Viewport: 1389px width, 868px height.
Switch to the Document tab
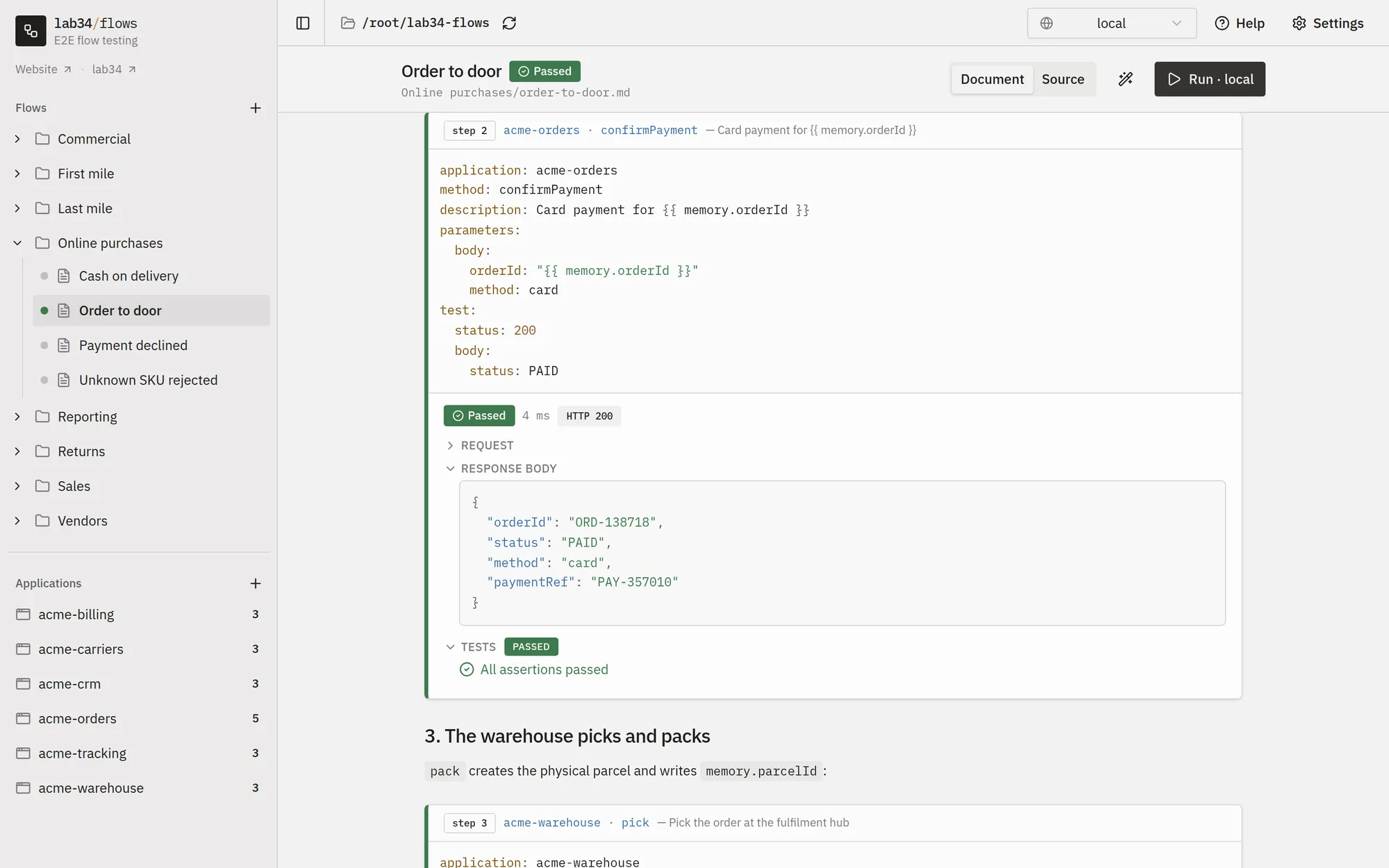(x=992, y=79)
